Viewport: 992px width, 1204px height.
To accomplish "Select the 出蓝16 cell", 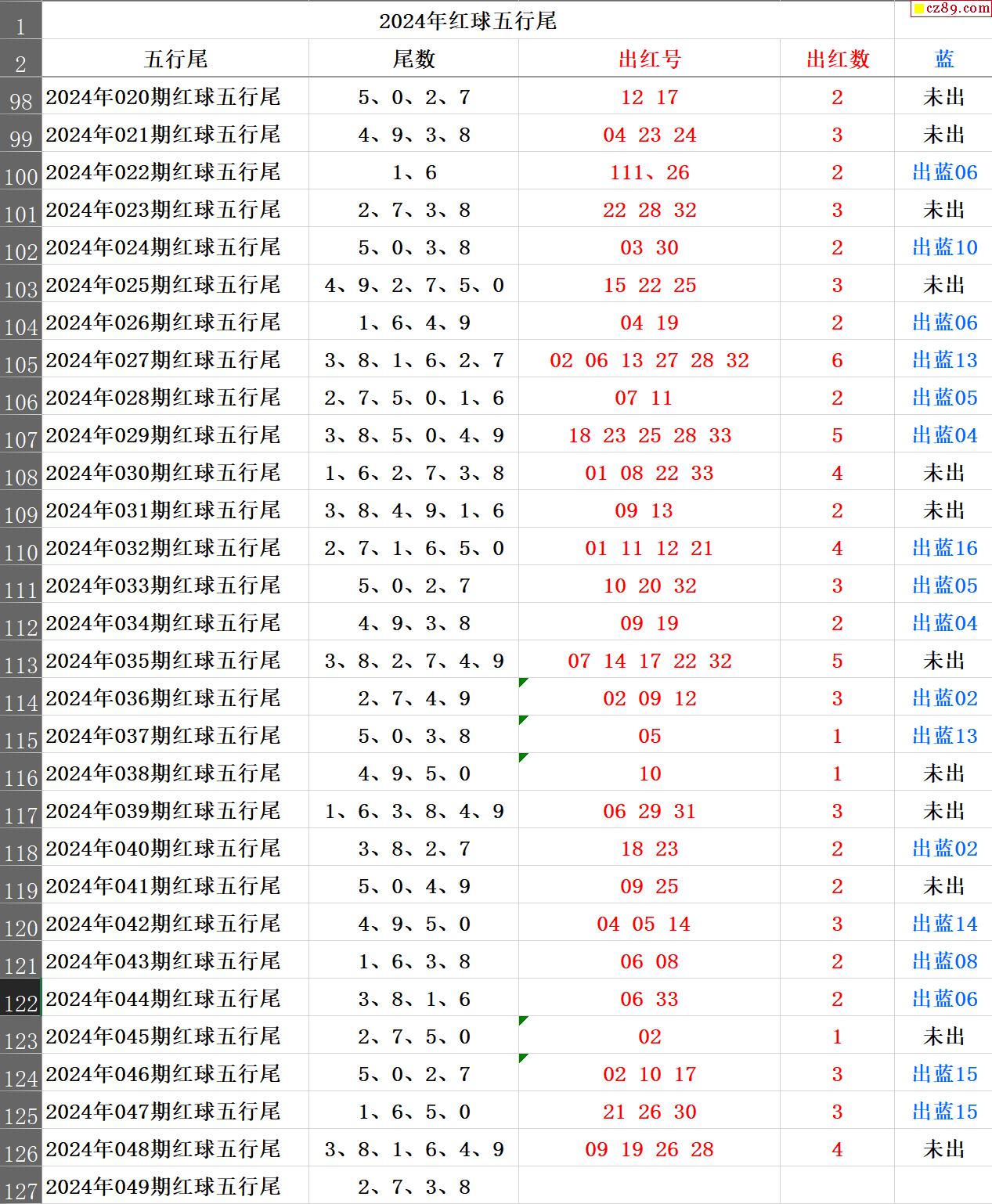I will point(943,548).
